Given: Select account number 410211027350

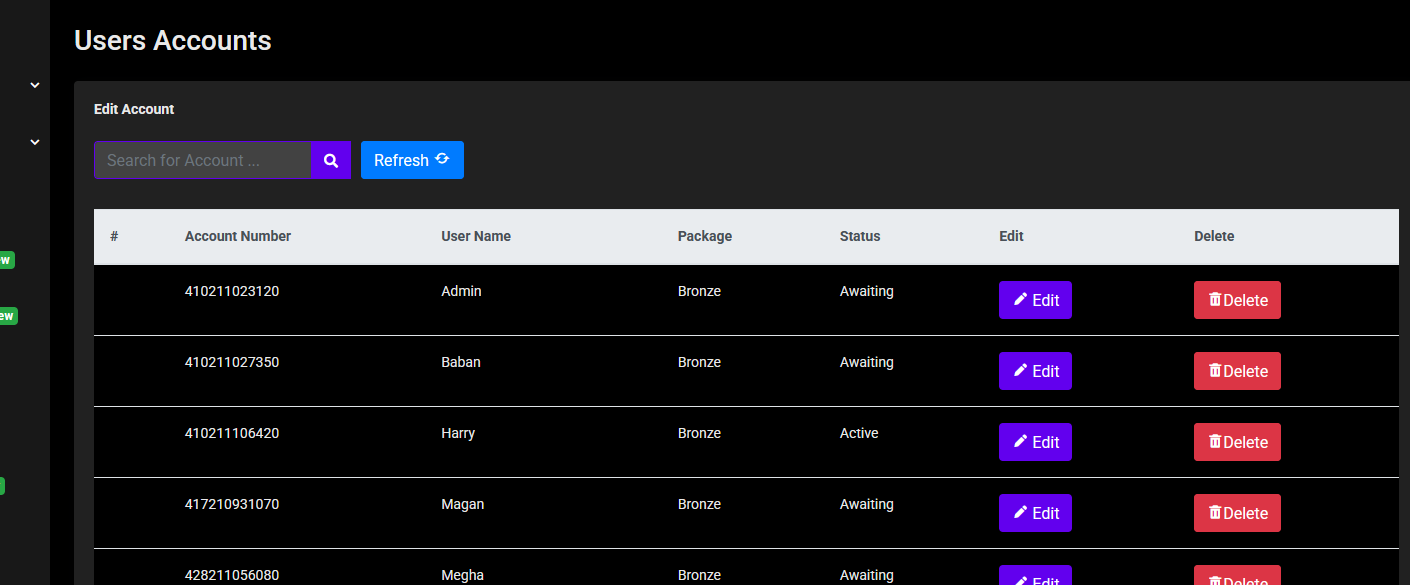Looking at the screenshot, I should 232,362.
